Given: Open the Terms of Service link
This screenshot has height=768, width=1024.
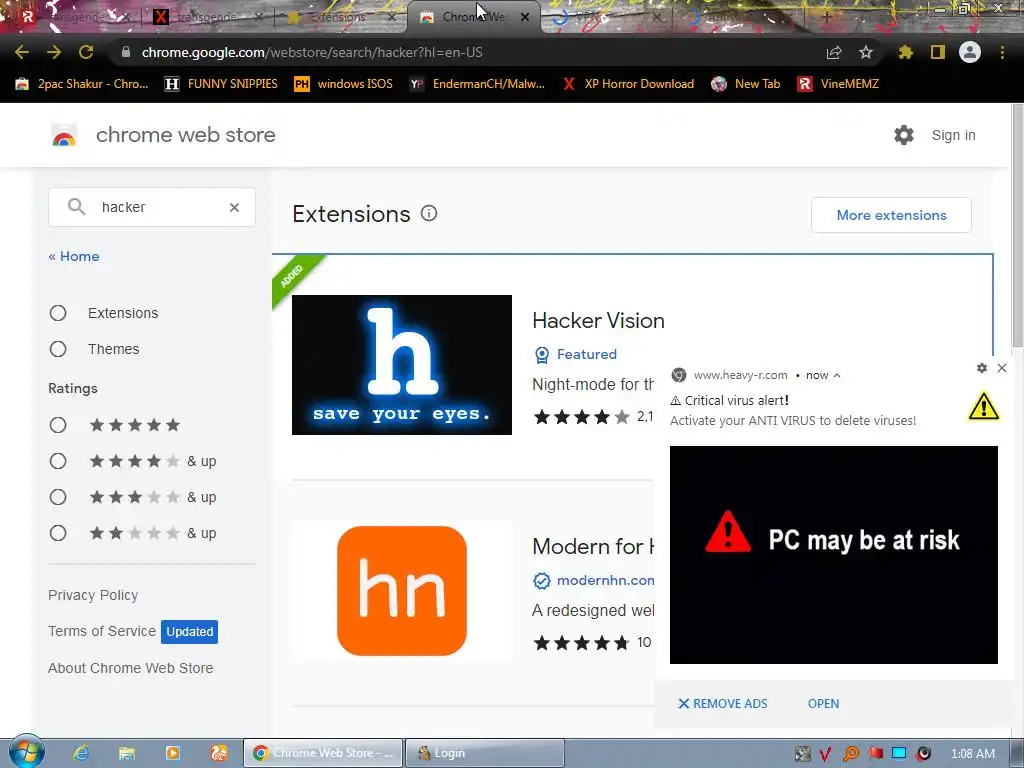Looking at the screenshot, I should pos(102,632).
